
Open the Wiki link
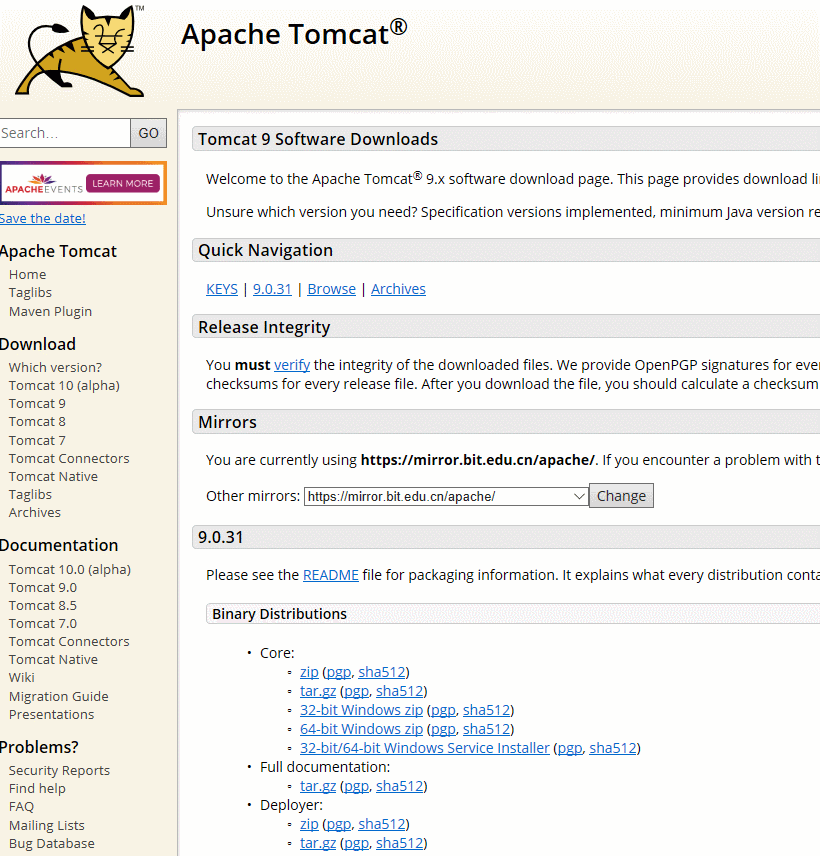coord(21,677)
